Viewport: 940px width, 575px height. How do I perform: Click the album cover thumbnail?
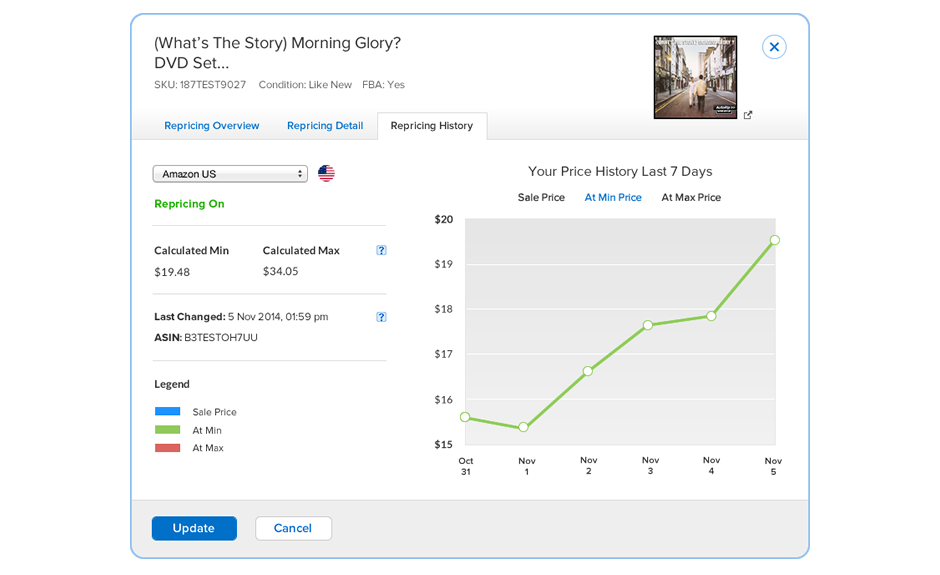click(x=695, y=77)
